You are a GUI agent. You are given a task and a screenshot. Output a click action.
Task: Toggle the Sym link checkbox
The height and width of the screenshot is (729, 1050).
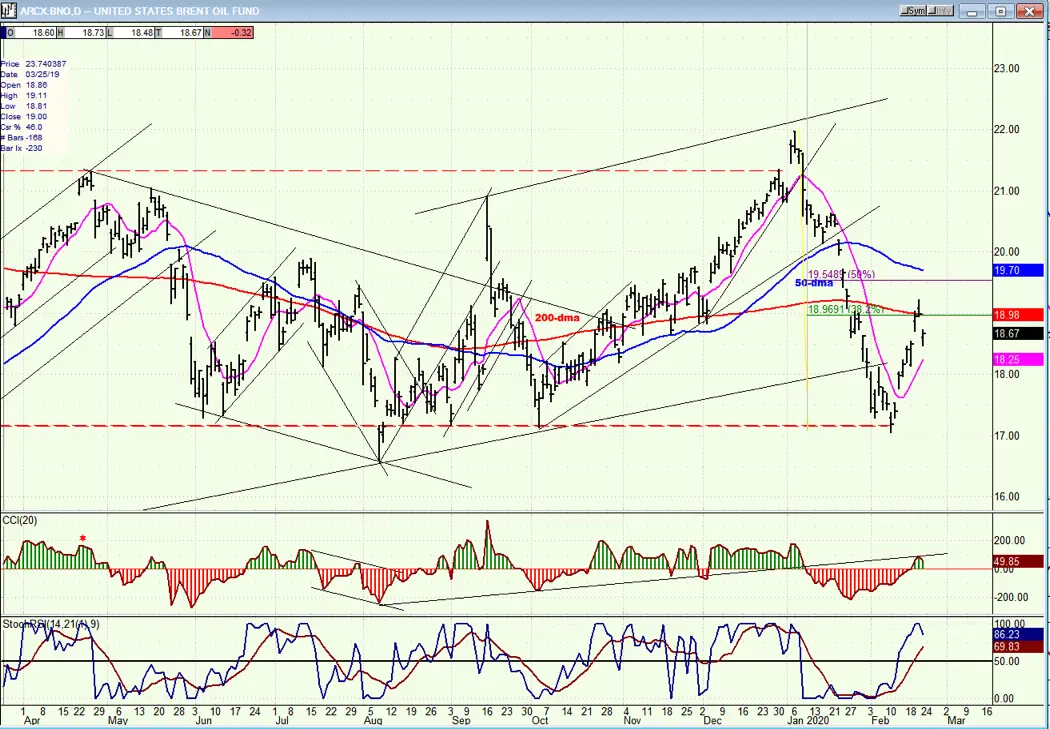pyautogui.click(x=913, y=11)
